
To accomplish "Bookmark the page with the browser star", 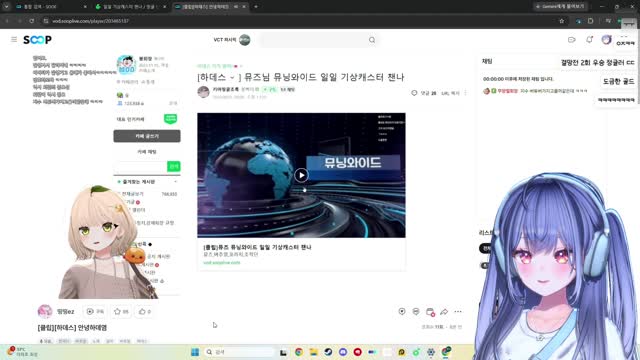I will [x=562, y=21].
